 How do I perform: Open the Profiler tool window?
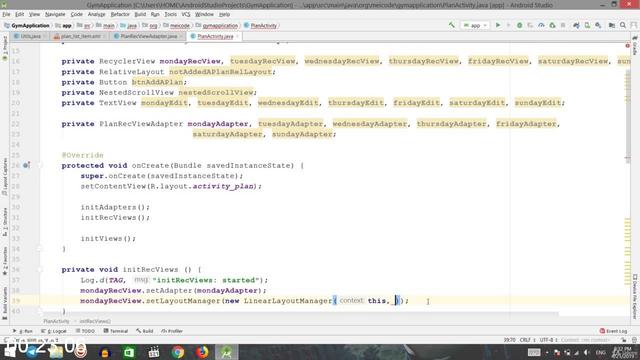tap(171, 331)
